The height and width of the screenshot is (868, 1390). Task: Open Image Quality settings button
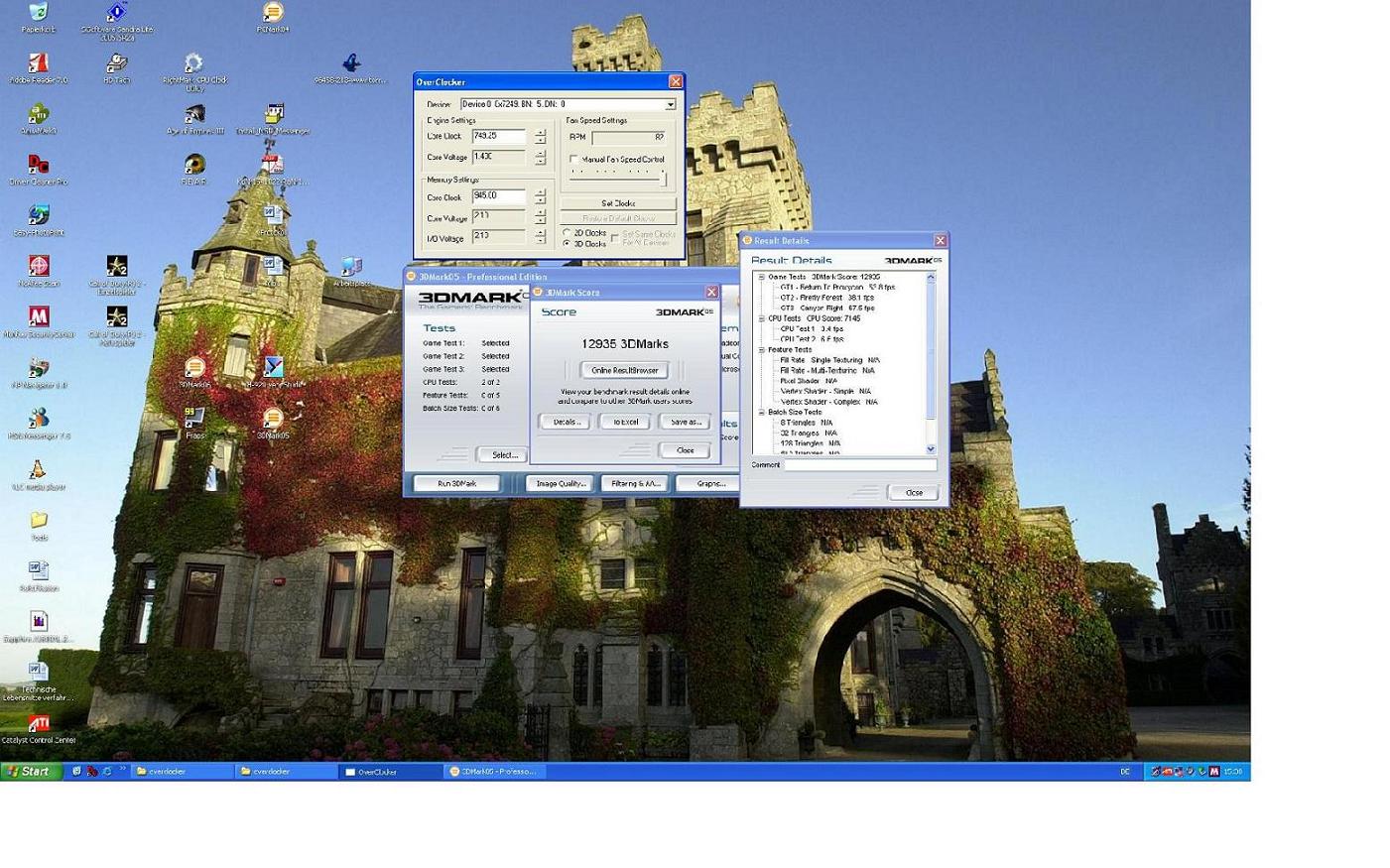click(x=561, y=483)
